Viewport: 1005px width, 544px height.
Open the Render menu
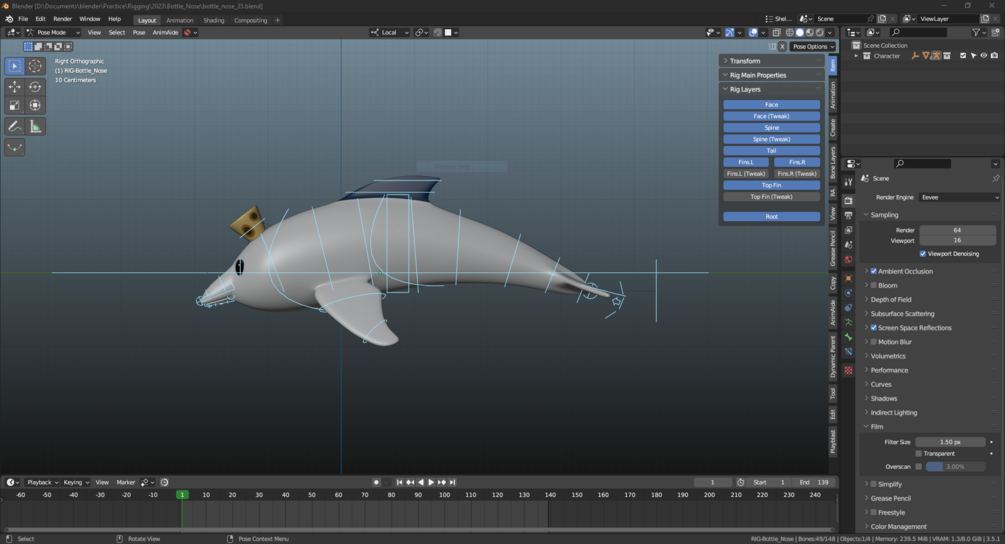click(x=62, y=19)
